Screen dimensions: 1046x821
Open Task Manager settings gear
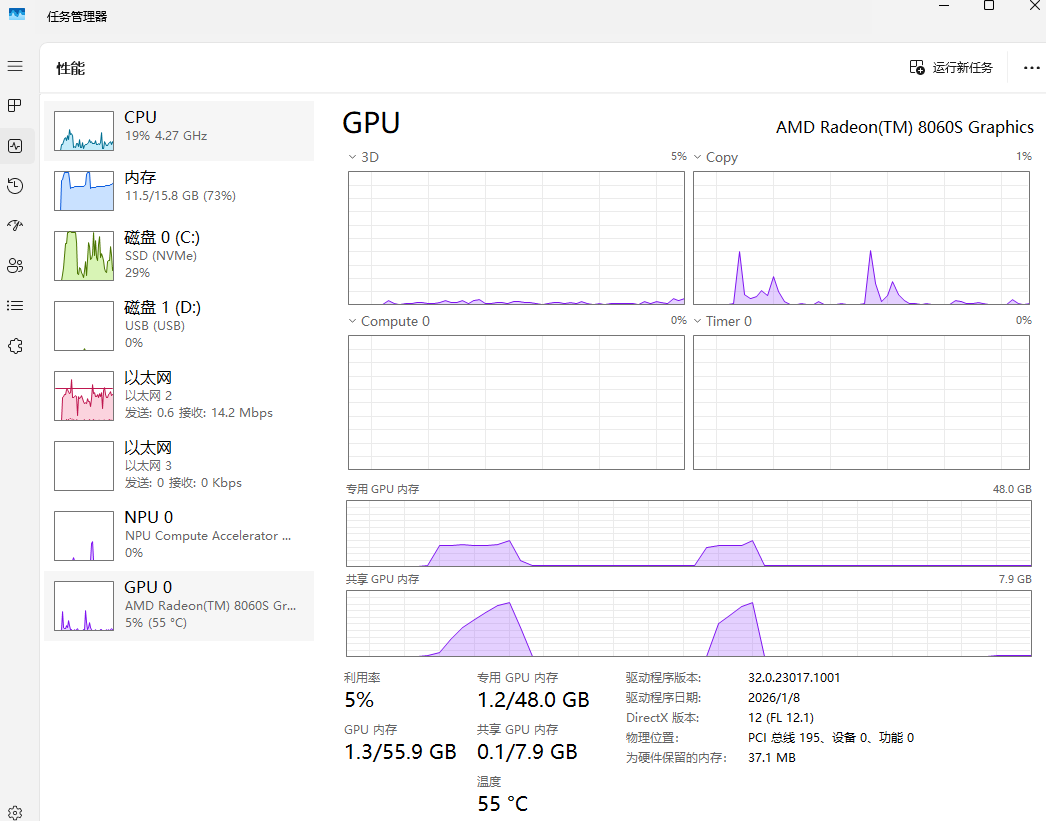[x=15, y=812]
